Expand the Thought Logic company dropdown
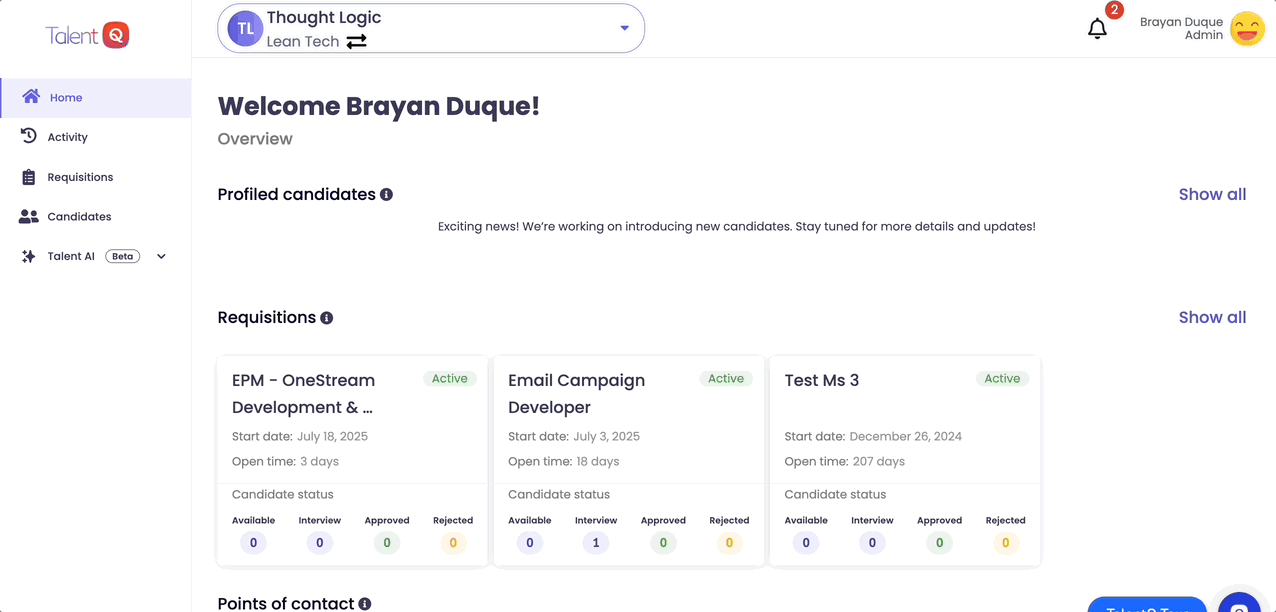 pos(624,28)
